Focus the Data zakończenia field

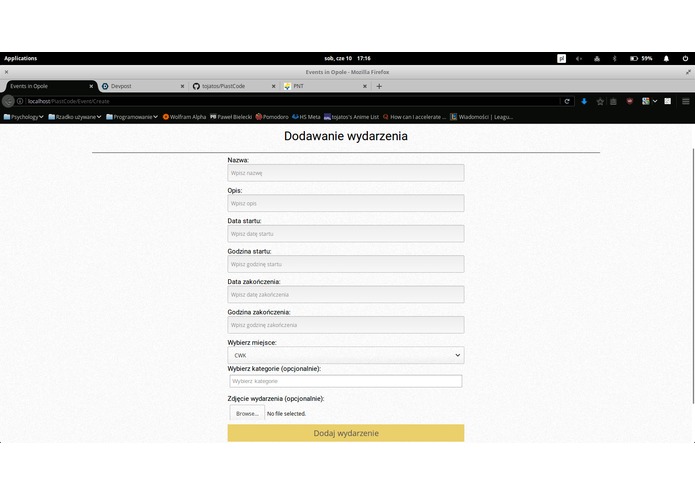pos(346,295)
